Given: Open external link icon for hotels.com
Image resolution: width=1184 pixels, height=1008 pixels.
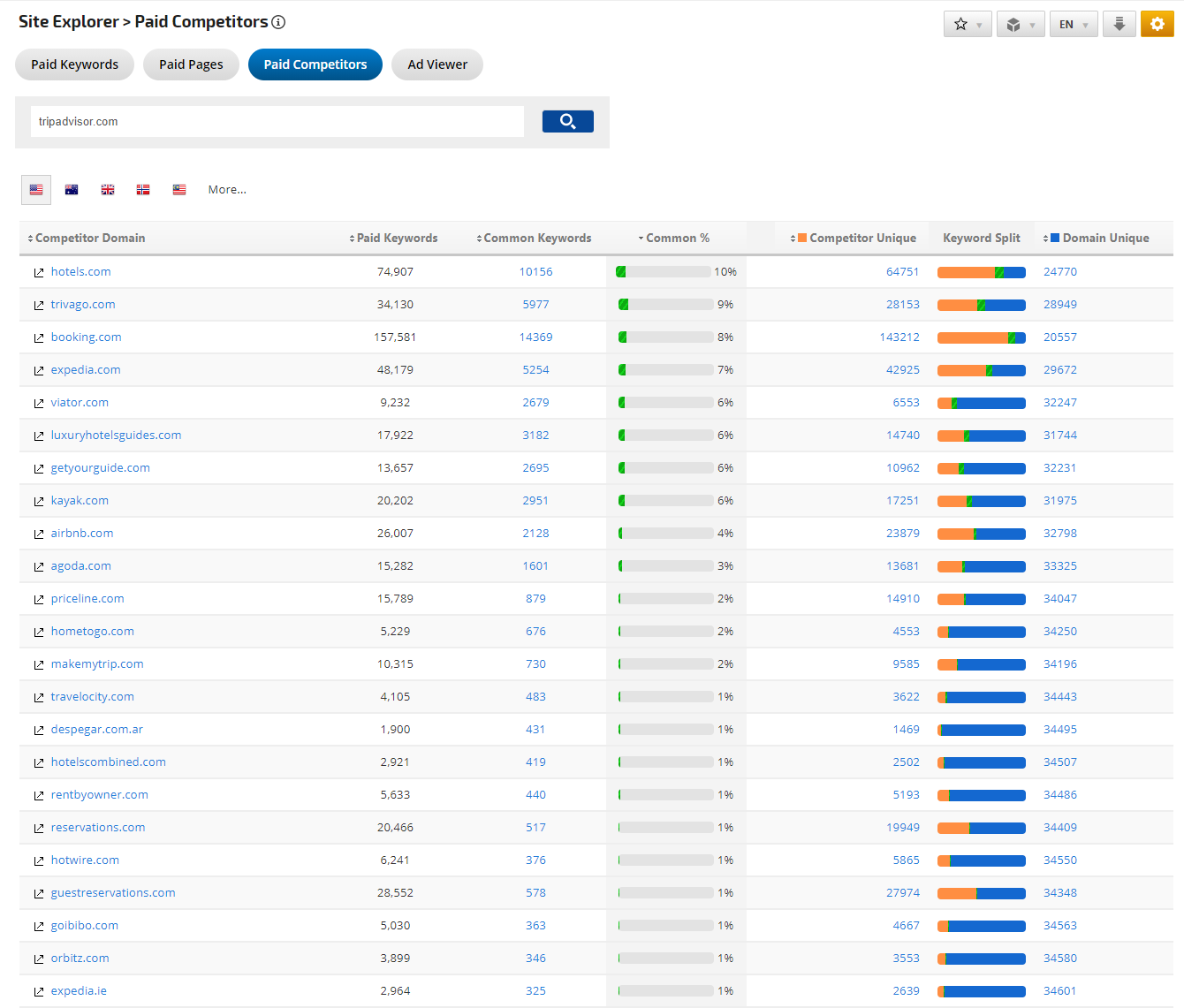Looking at the screenshot, I should pos(39,272).
